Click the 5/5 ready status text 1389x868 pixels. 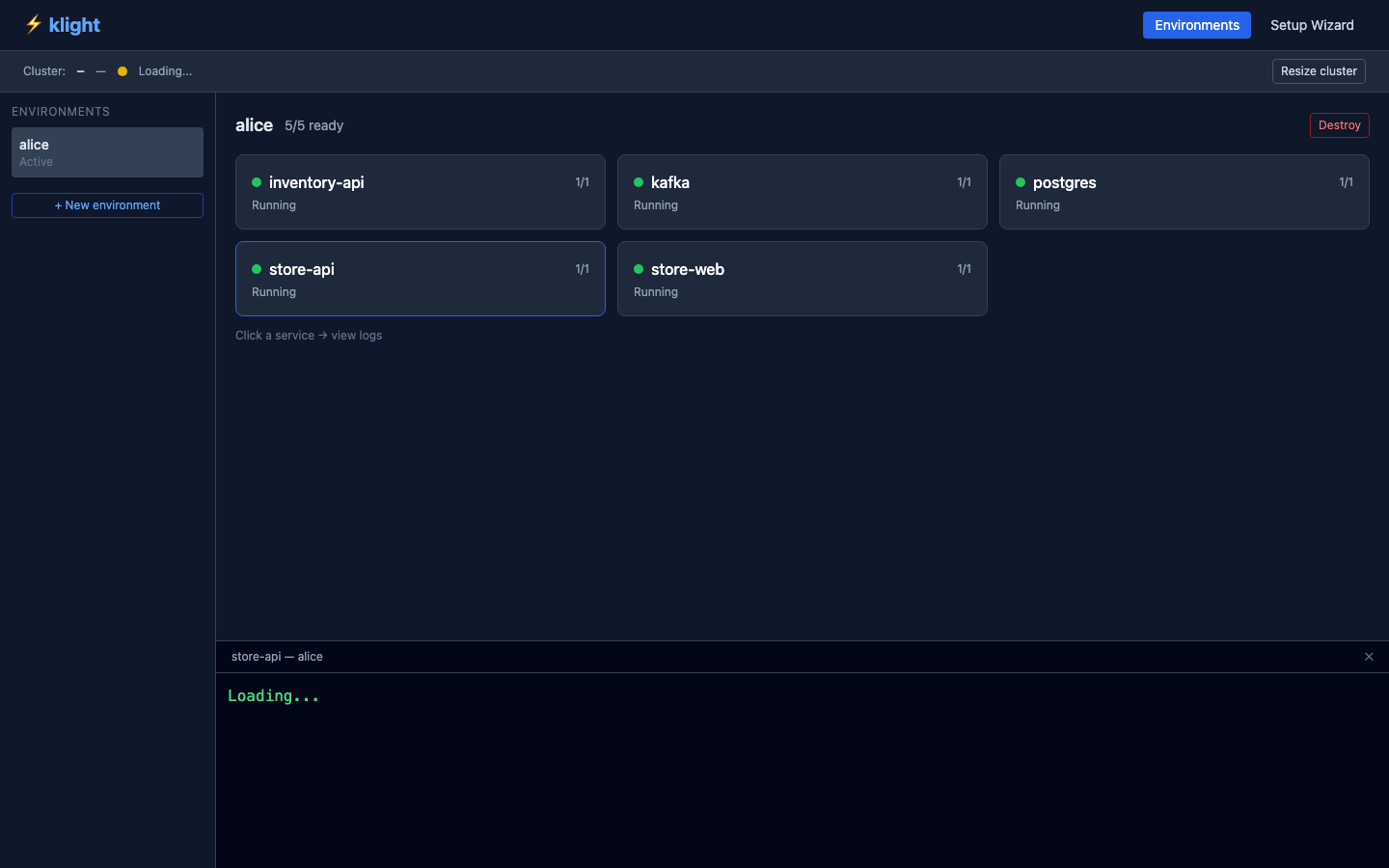(x=313, y=125)
